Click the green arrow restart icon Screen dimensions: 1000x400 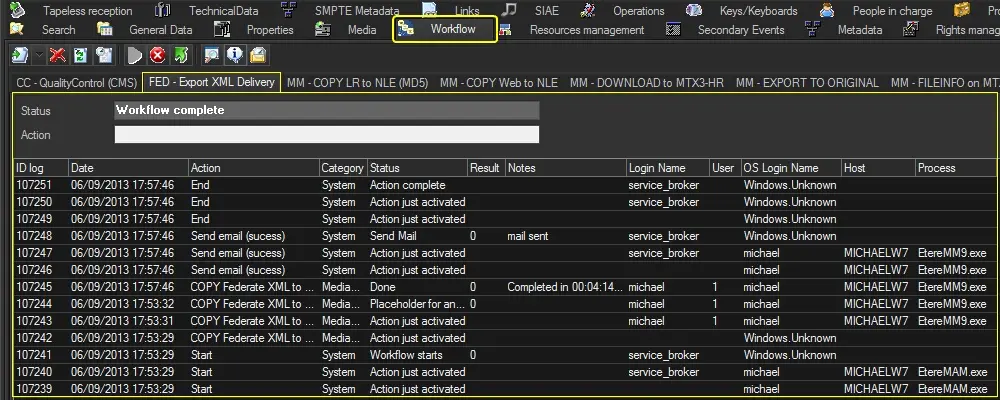(180, 55)
